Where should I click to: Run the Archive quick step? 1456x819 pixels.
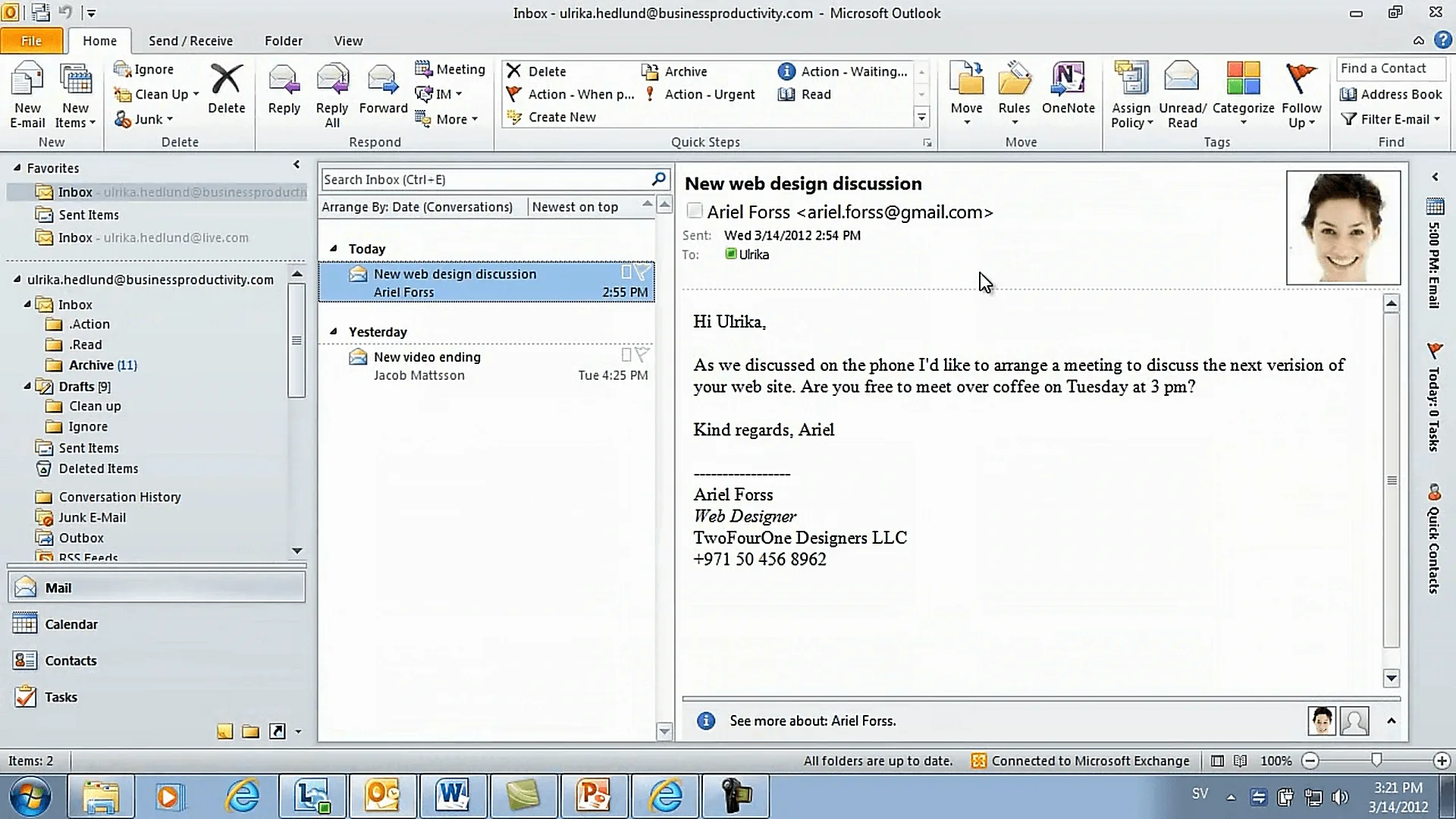(674, 71)
